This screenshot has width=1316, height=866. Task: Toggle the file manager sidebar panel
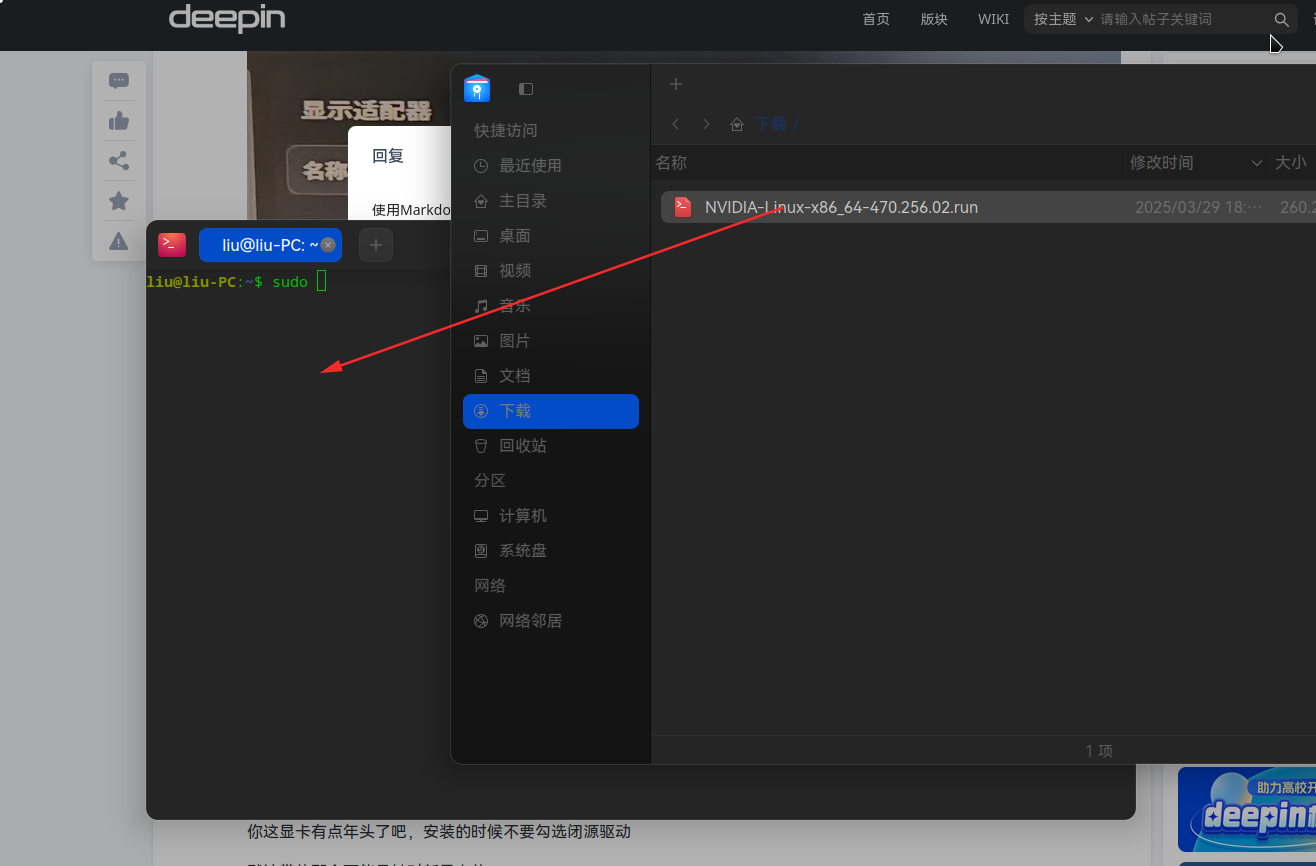[526, 89]
